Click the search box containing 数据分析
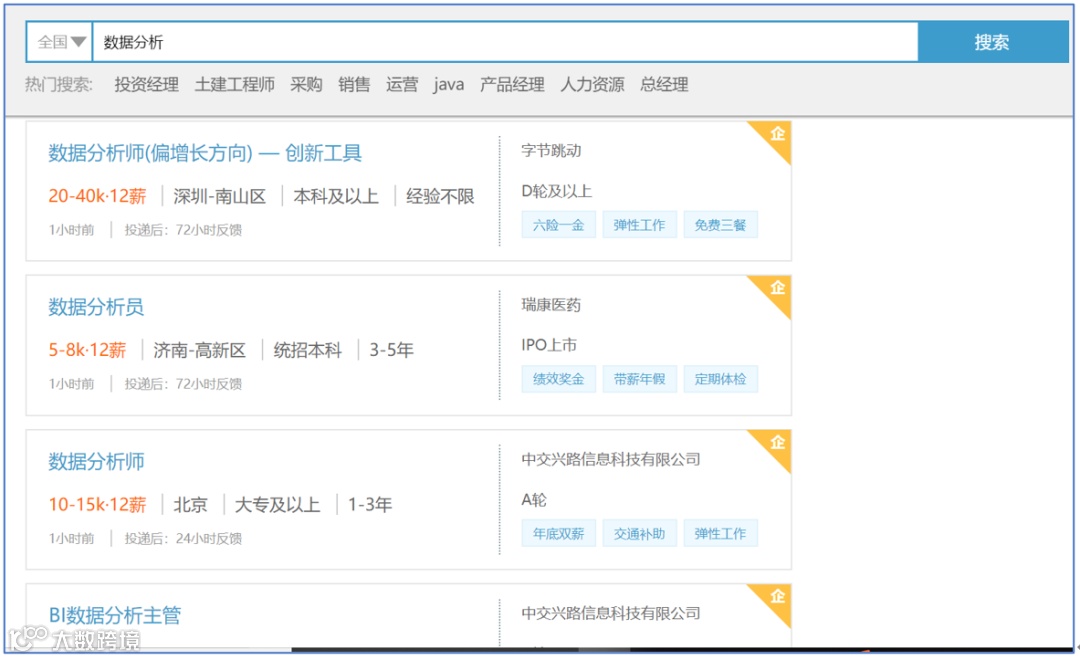The height and width of the screenshot is (660, 1080). click(x=505, y=42)
